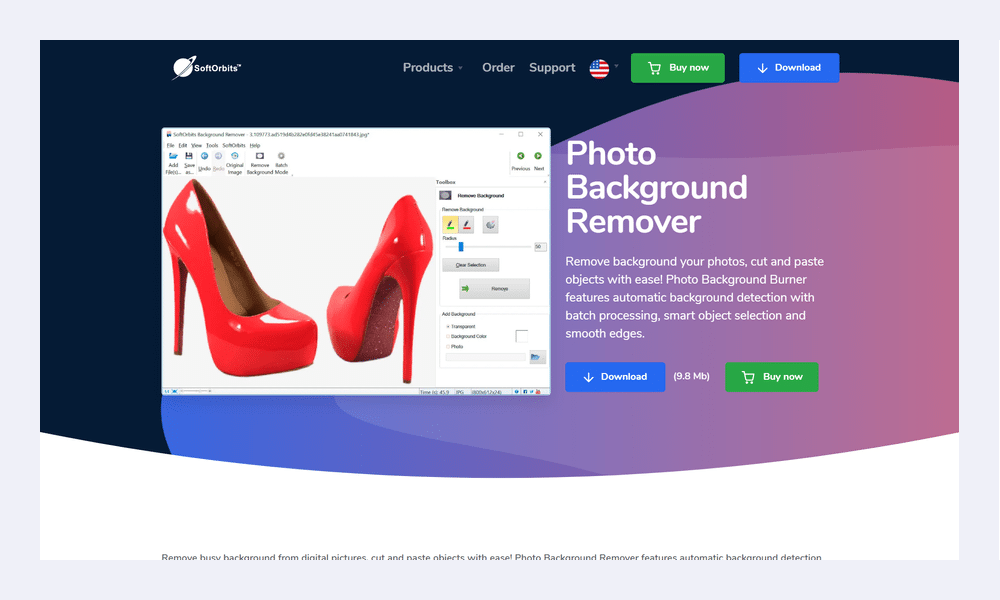Select the eraser tool in the Toolbox
The height and width of the screenshot is (600, 1000).
(490, 224)
